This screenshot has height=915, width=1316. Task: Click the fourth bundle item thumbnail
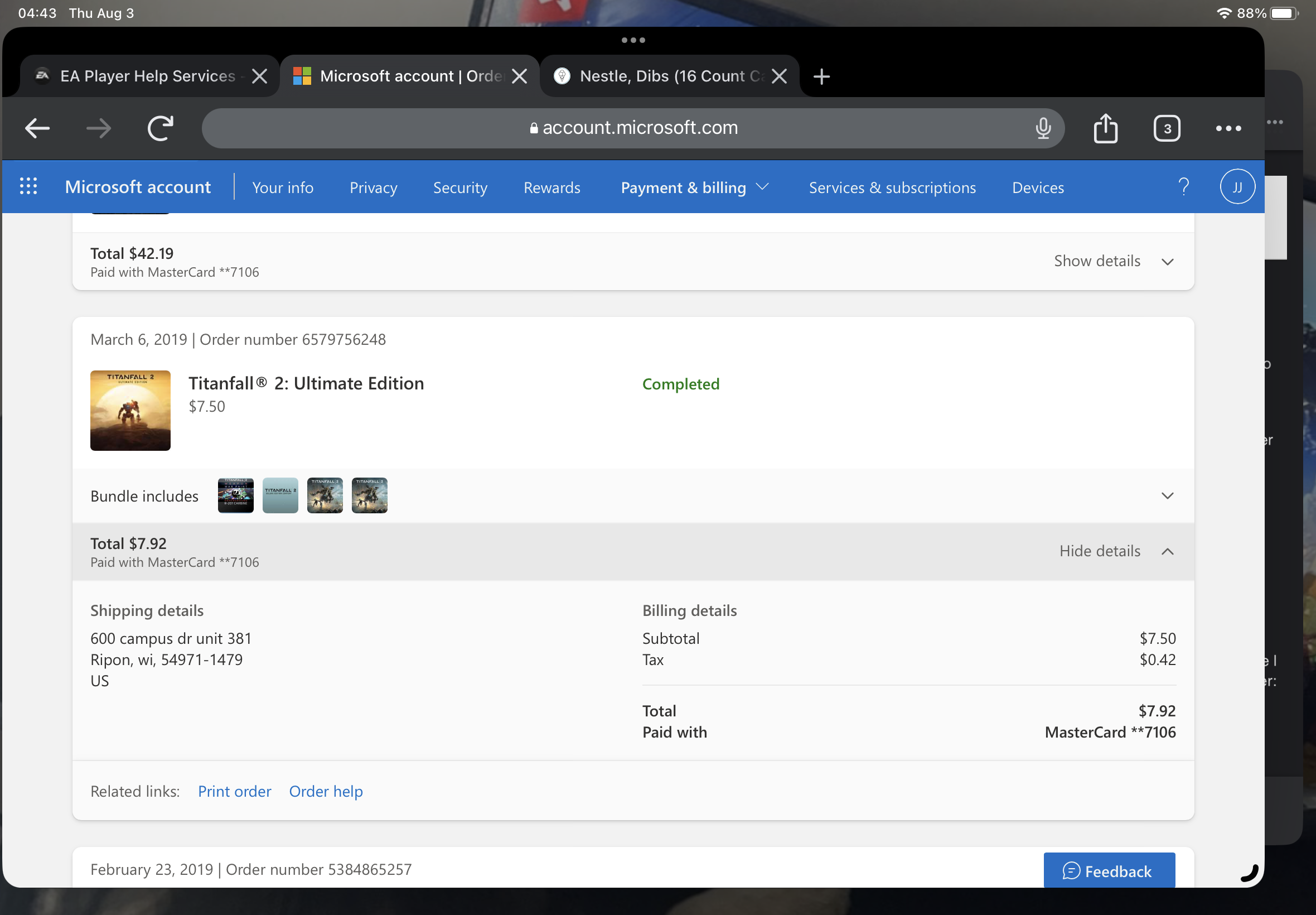(370, 495)
